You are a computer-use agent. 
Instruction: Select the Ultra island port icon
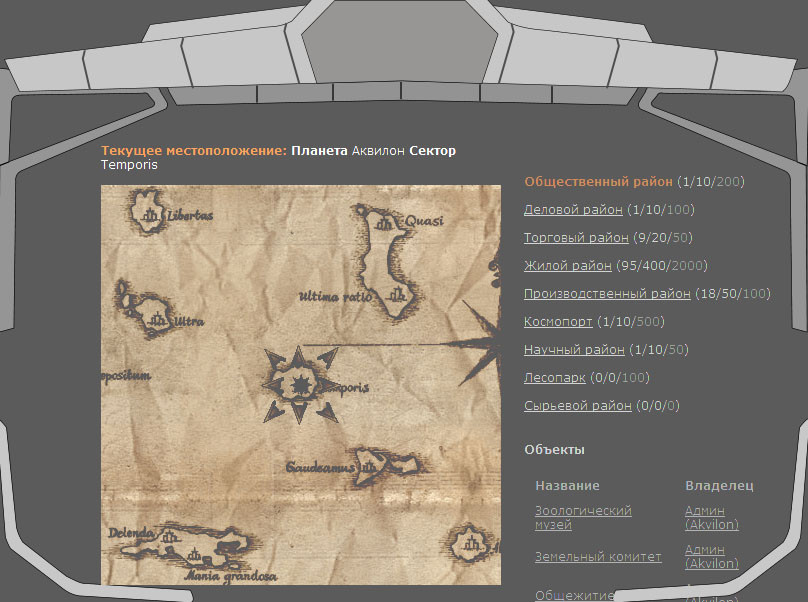pos(157,321)
